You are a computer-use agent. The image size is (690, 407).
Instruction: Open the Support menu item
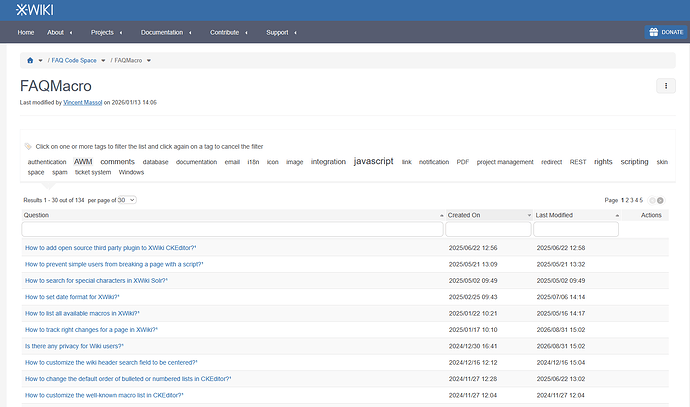tap(277, 32)
